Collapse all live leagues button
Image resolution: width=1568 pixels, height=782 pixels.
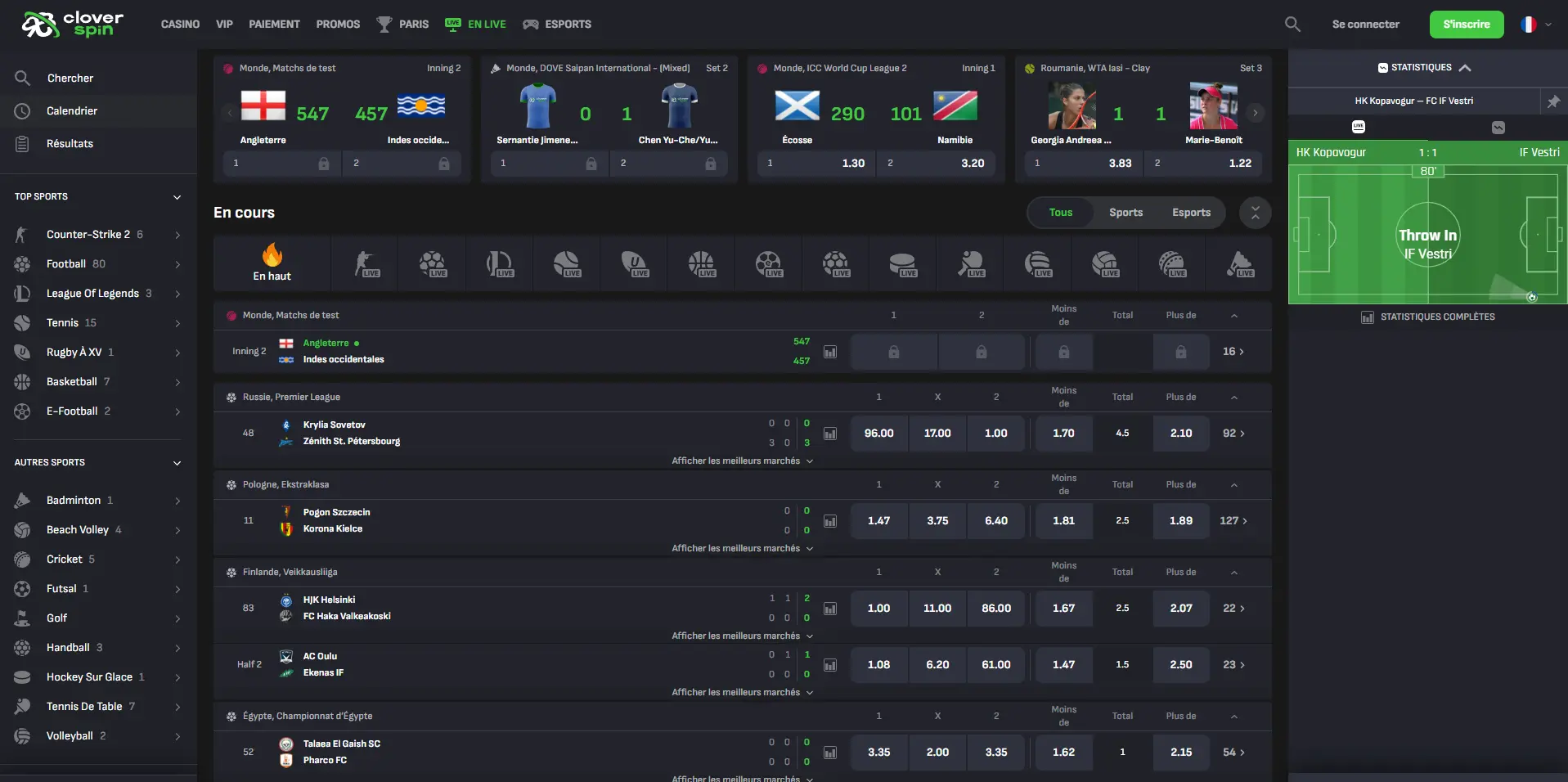(x=1255, y=213)
